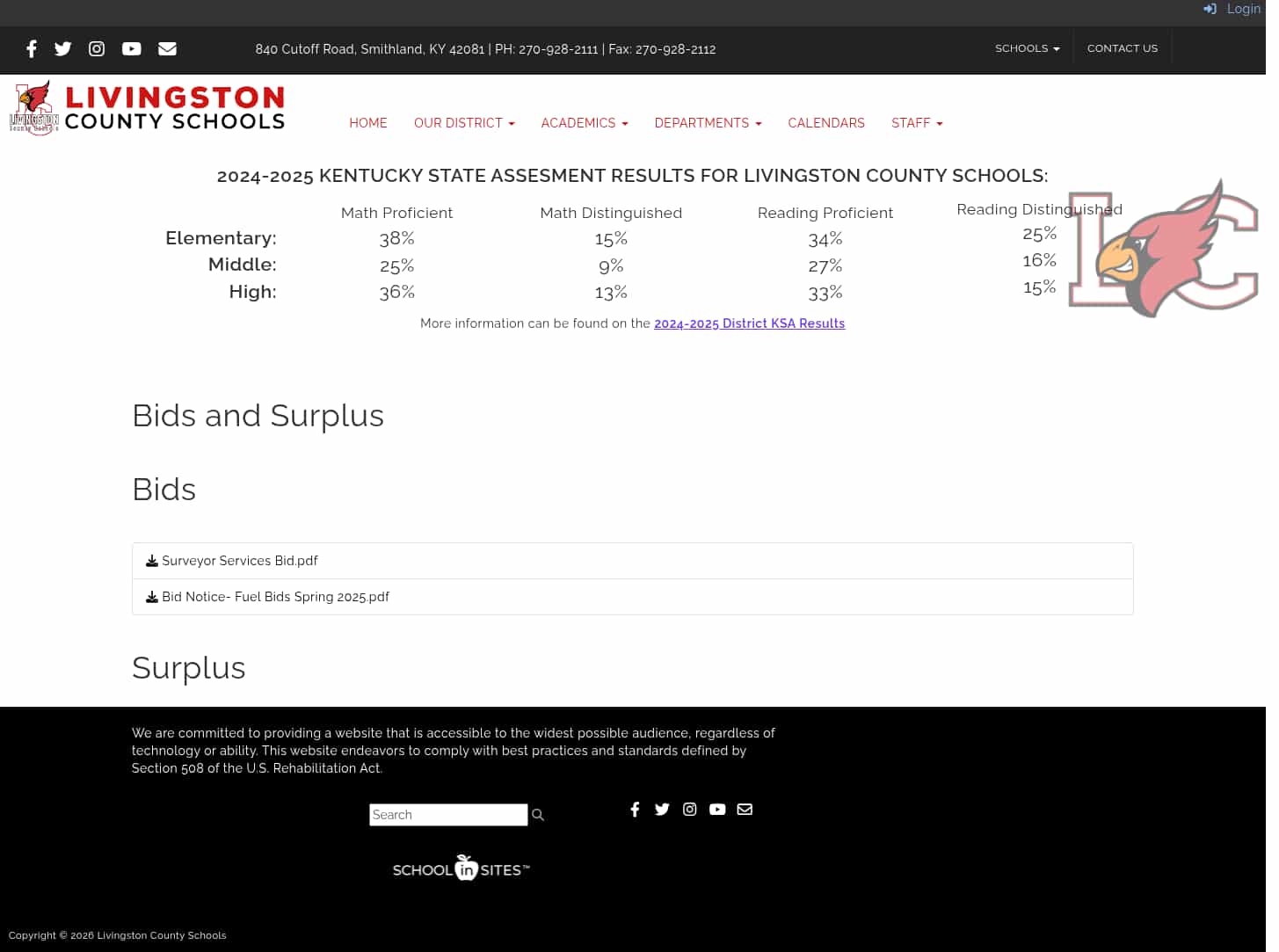1279x952 pixels.
Task: Select the copyright Livingston County Schools text
Action: [118, 935]
